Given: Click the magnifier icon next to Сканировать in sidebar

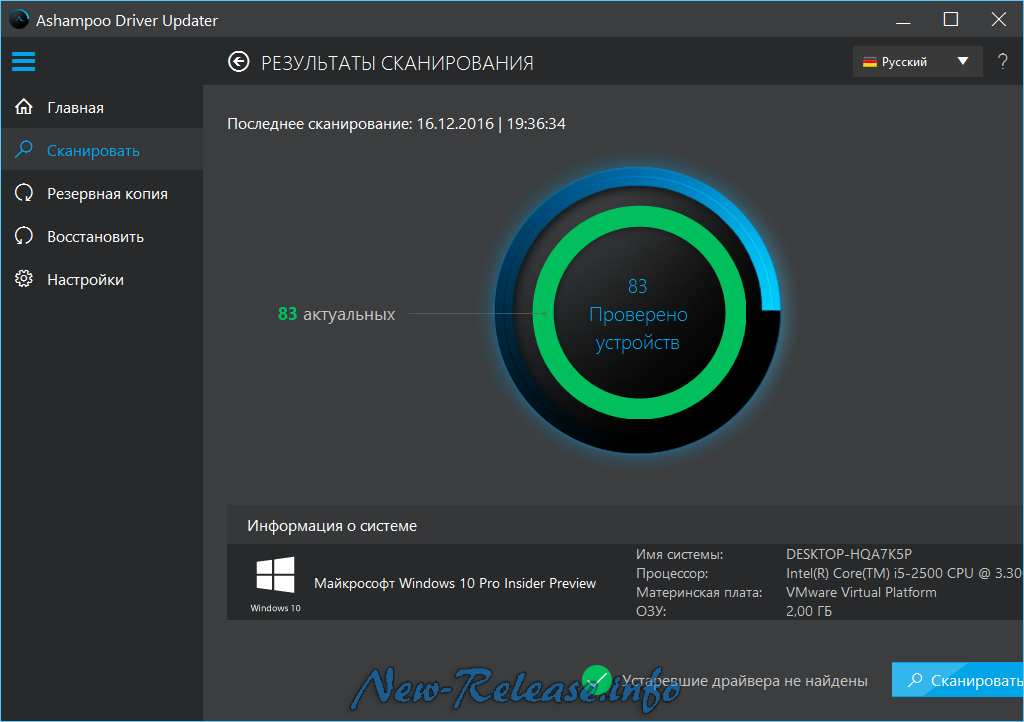Looking at the screenshot, I should (x=24, y=149).
